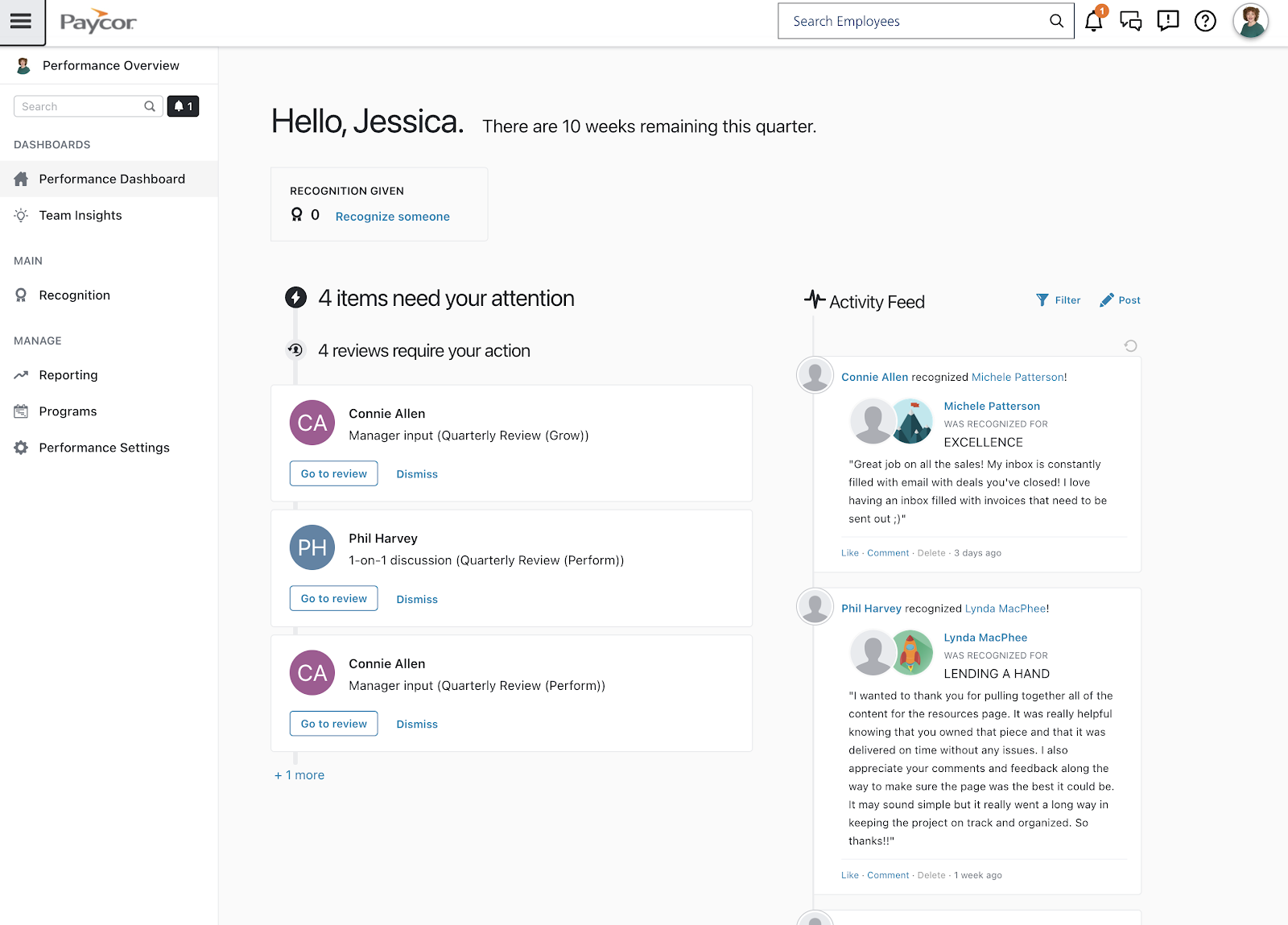This screenshot has height=925, width=1288.
Task: Go to review for Connie Allen Perform
Action: pos(333,724)
